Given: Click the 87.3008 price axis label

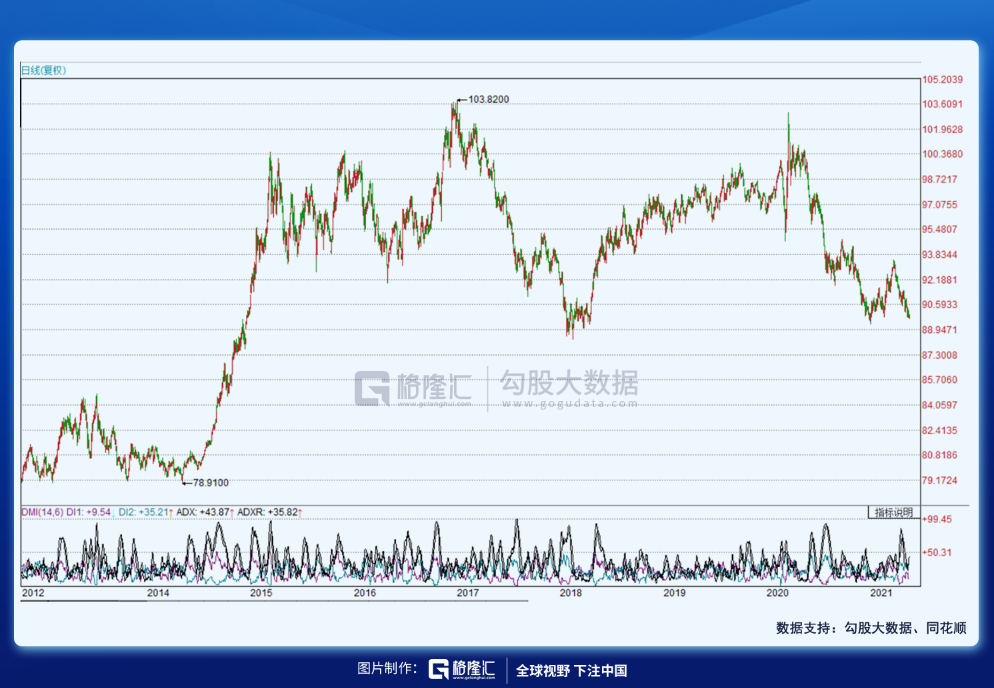Looking at the screenshot, I should (939, 355).
